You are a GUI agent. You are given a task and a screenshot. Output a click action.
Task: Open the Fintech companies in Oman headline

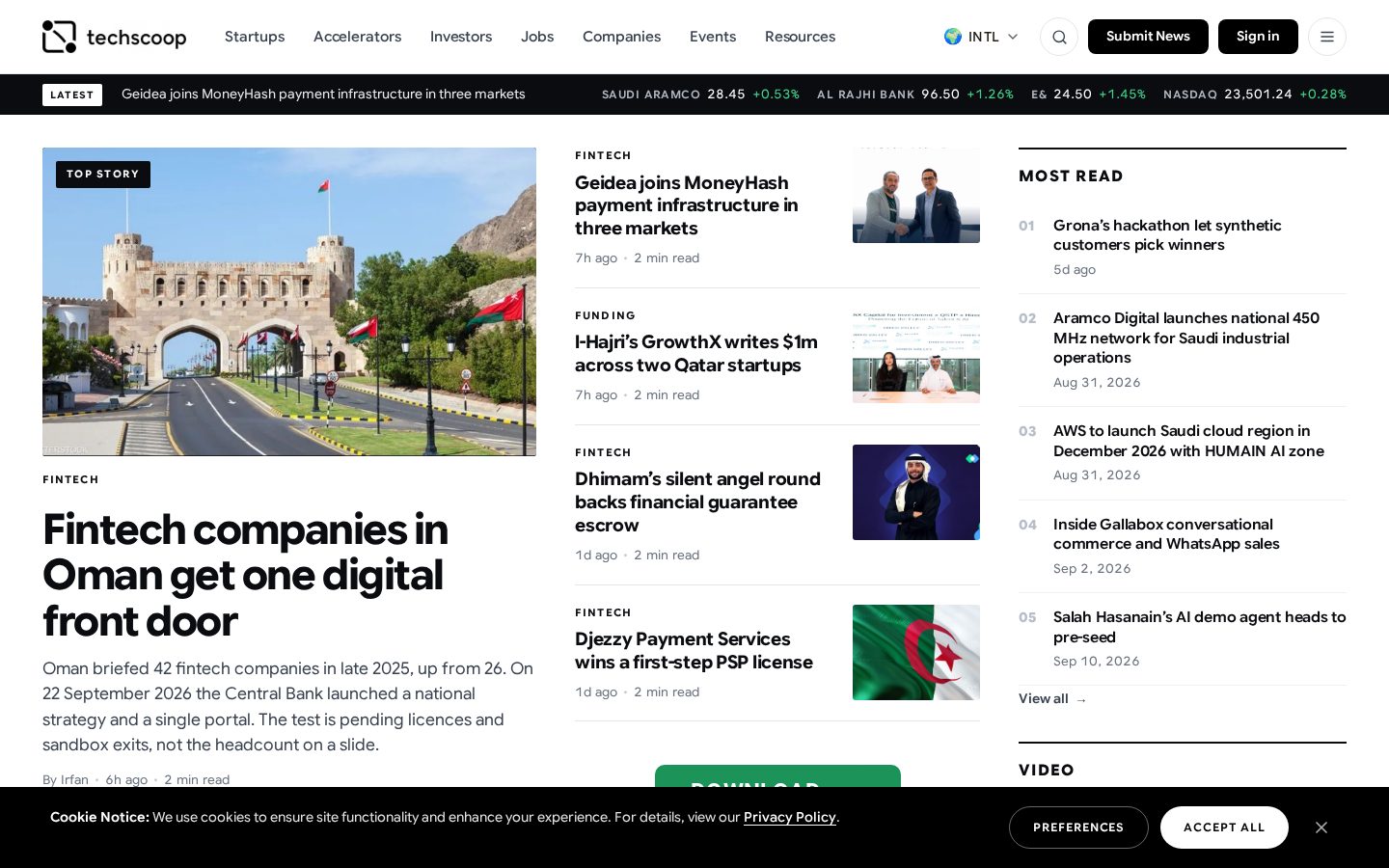[x=245, y=575]
